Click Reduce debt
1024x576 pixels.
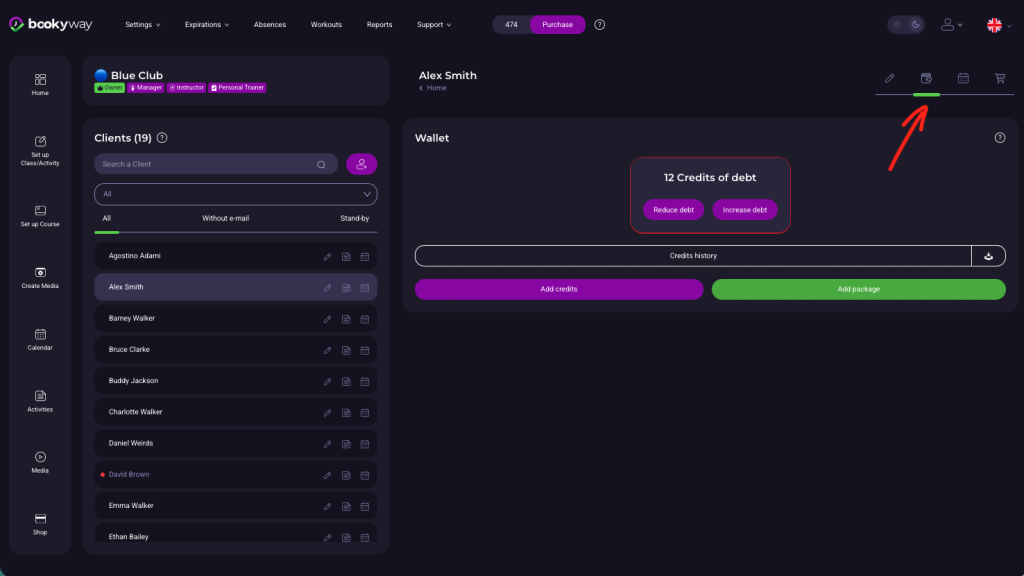[673, 210]
